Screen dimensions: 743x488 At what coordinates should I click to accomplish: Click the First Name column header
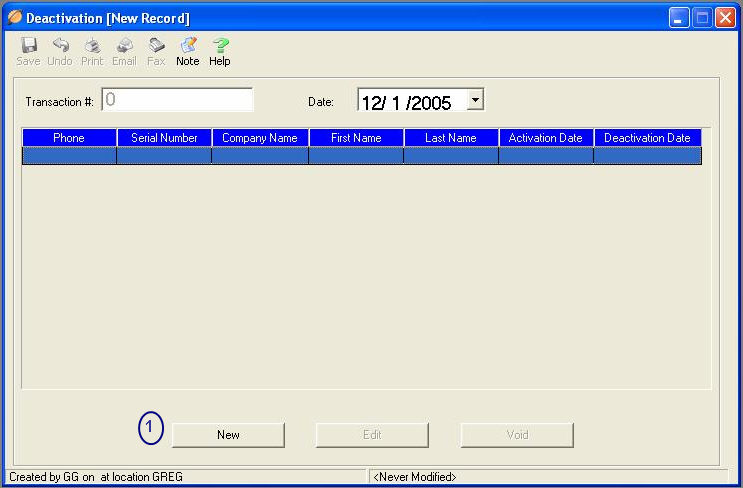click(x=356, y=138)
